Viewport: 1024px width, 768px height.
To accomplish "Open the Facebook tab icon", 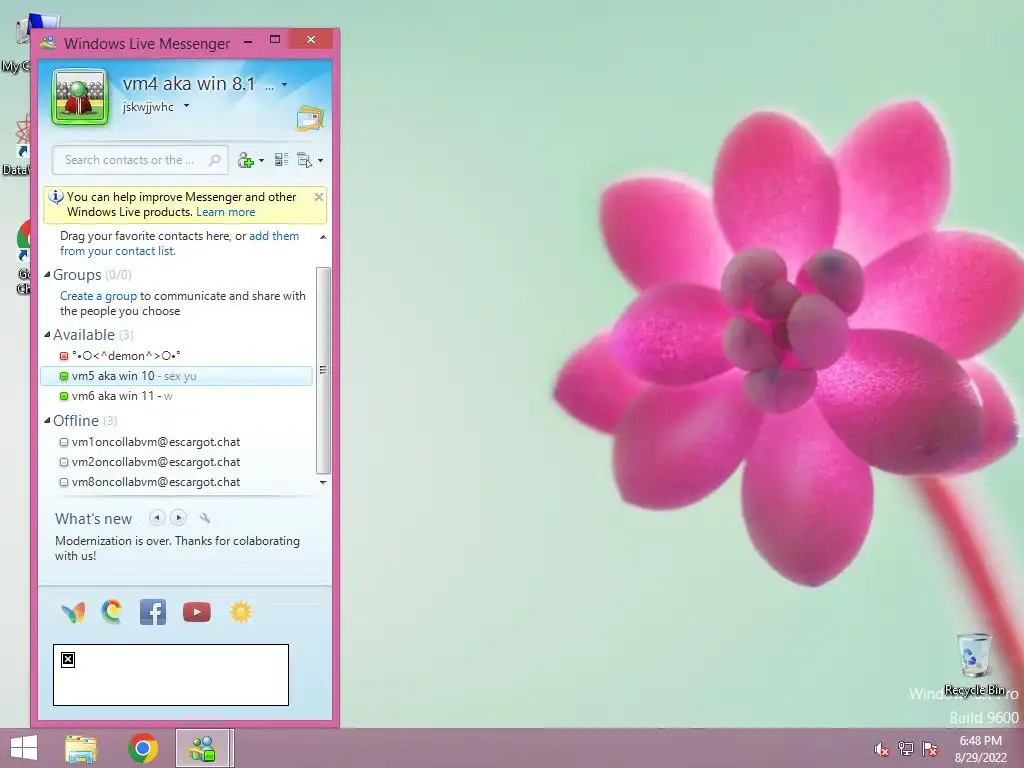I will [153, 612].
